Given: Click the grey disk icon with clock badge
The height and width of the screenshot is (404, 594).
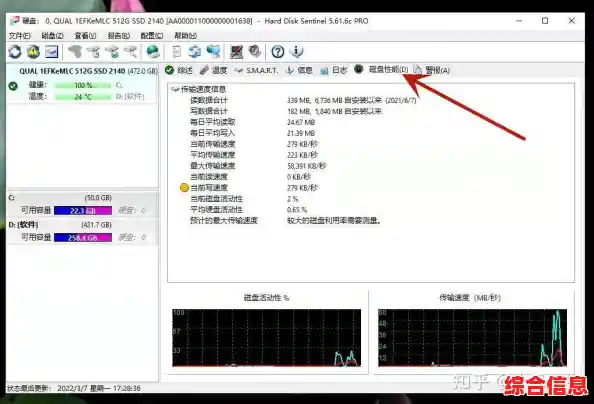Looking at the screenshot, I should coord(93,52).
